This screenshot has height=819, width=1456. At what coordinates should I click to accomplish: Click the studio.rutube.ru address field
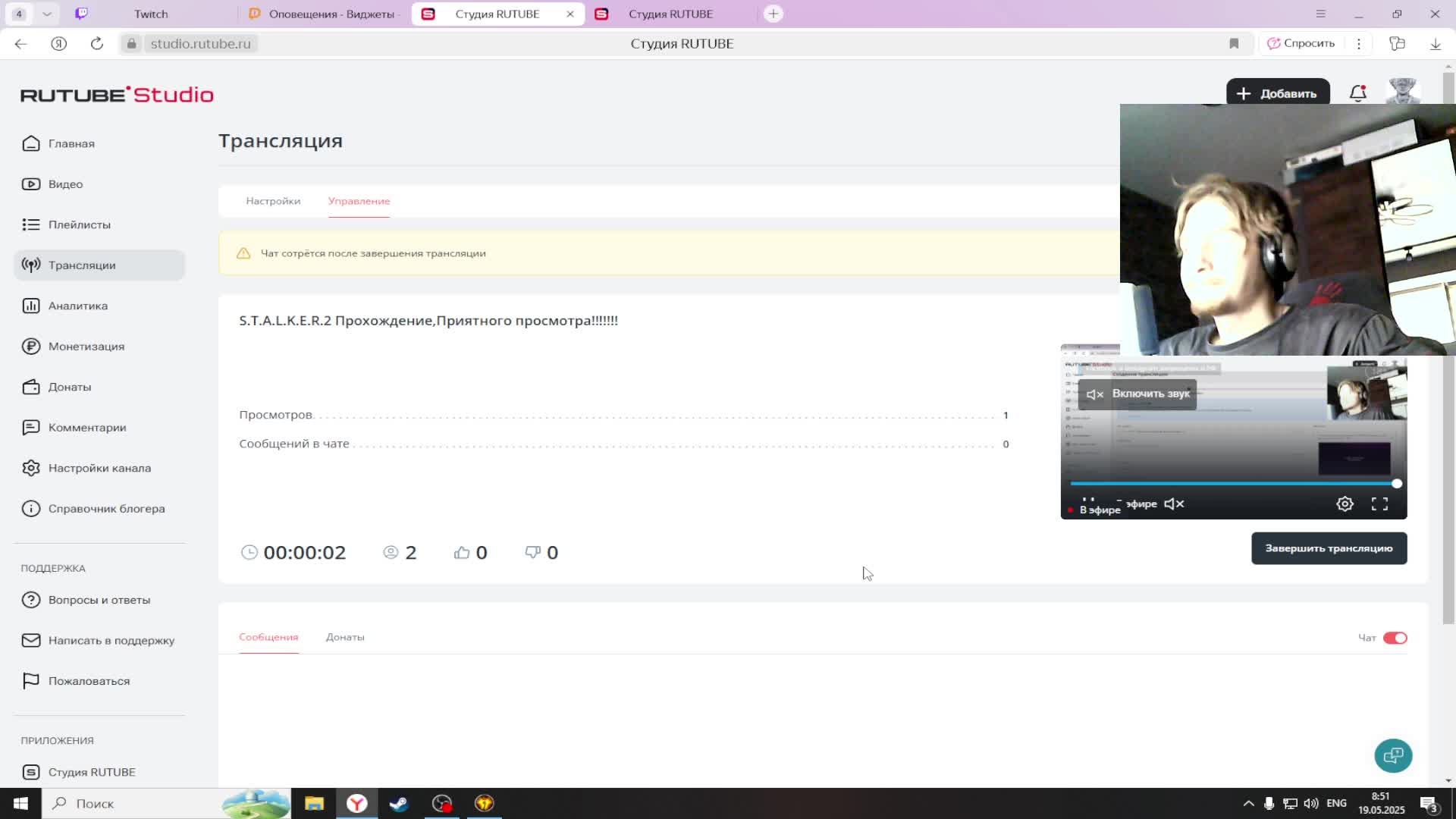coord(200,43)
